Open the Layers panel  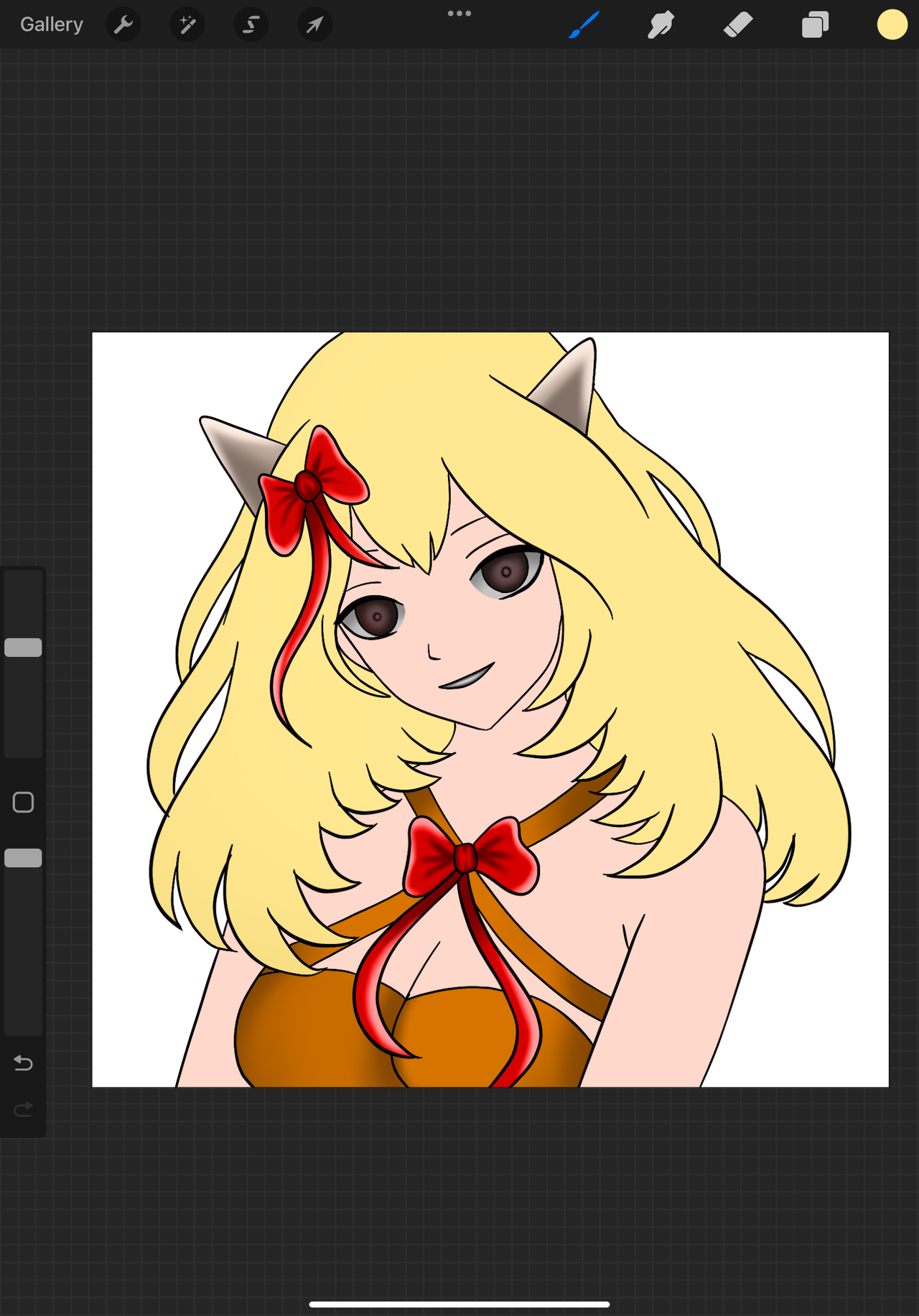click(x=816, y=25)
